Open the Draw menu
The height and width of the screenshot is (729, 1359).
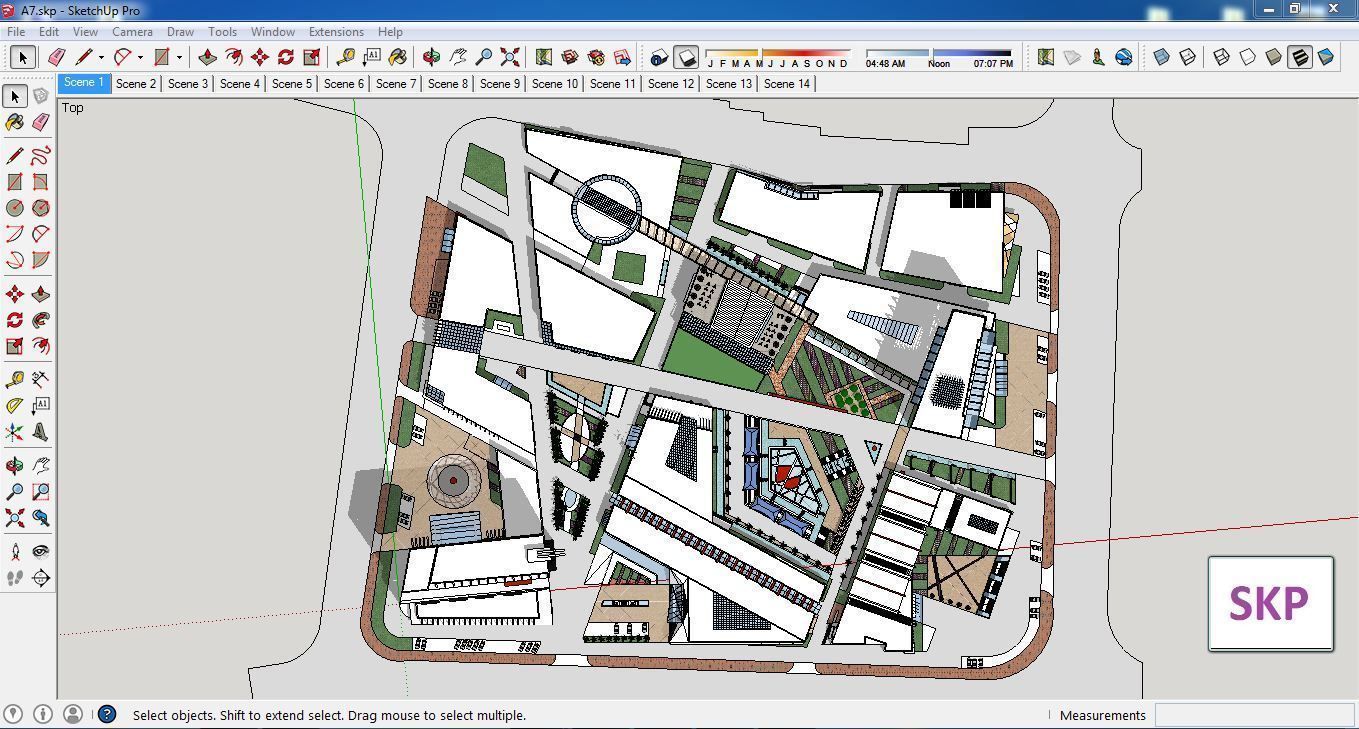click(x=180, y=32)
